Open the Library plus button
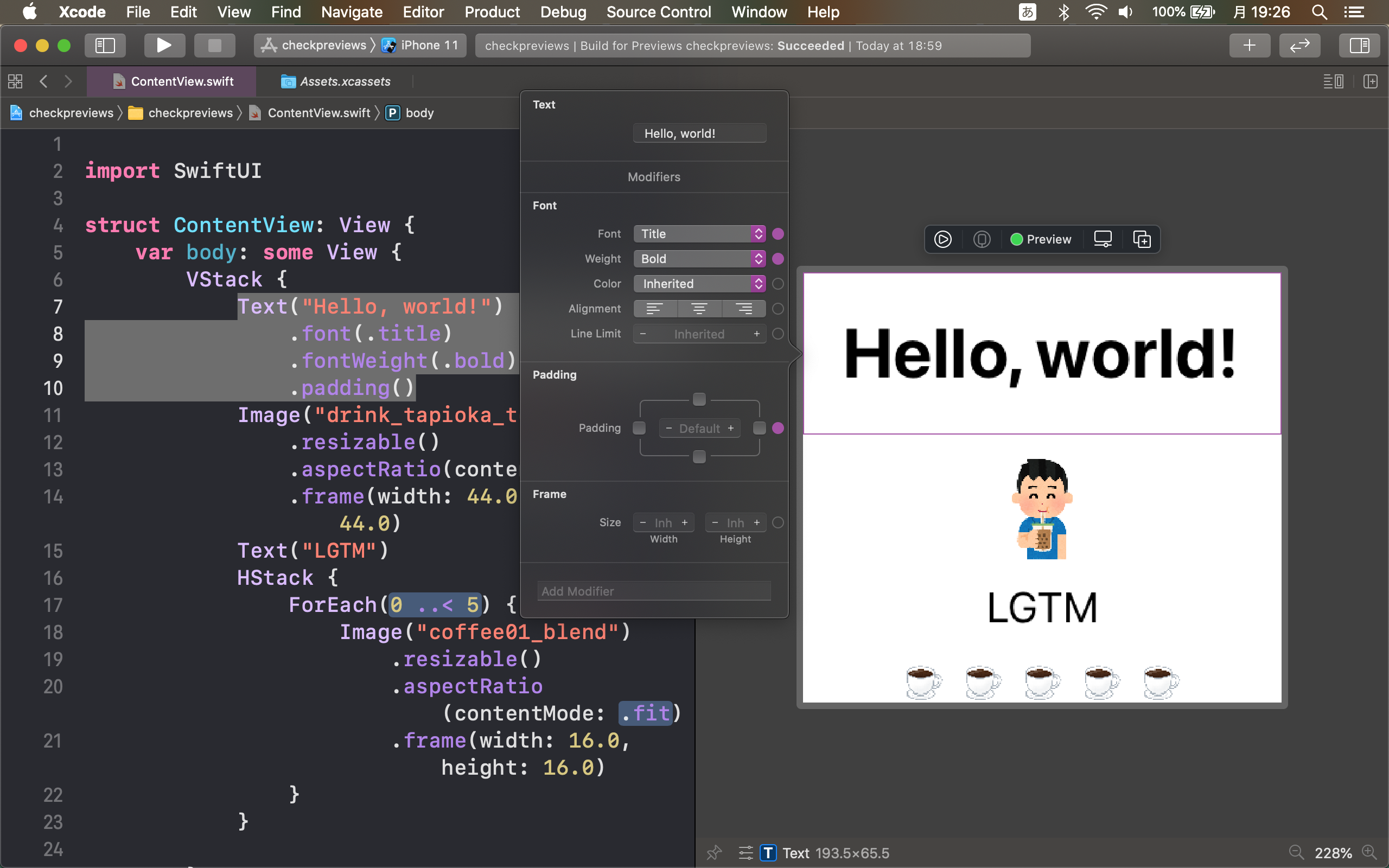This screenshot has height=868, width=1389. [x=1249, y=46]
